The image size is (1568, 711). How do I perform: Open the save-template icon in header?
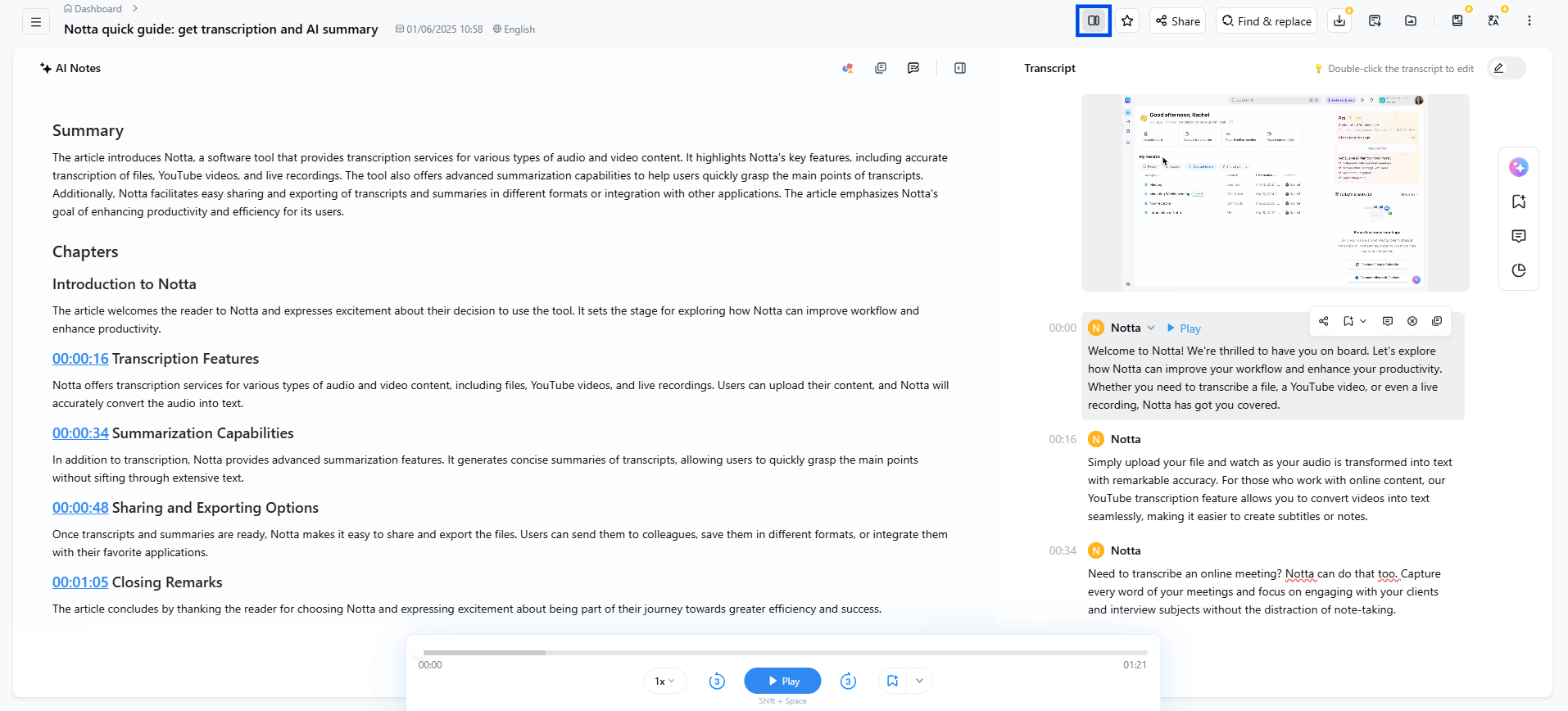1457,21
